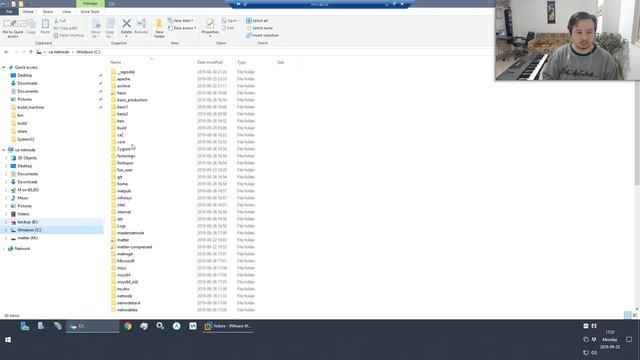This screenshot has height=360, width=640.
Task: Select System32 in Quick access
Action: [x=26, y=139]
